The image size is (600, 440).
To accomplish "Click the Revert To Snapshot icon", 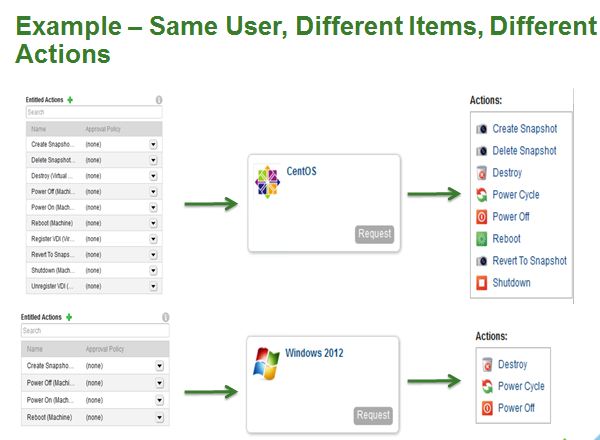I will pyautogui.click(x=481, y=261).
